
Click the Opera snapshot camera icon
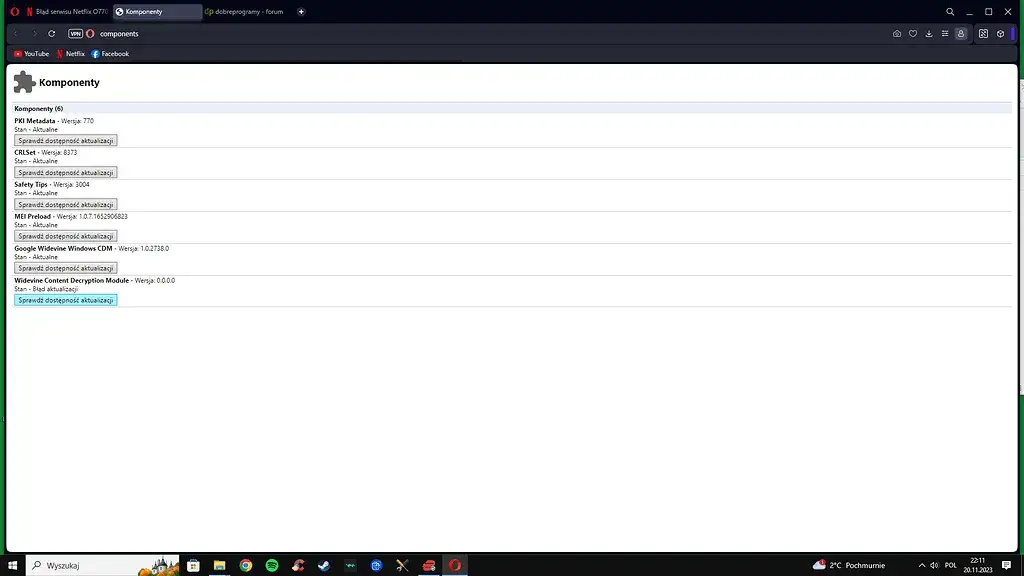(x=897, y=33)
